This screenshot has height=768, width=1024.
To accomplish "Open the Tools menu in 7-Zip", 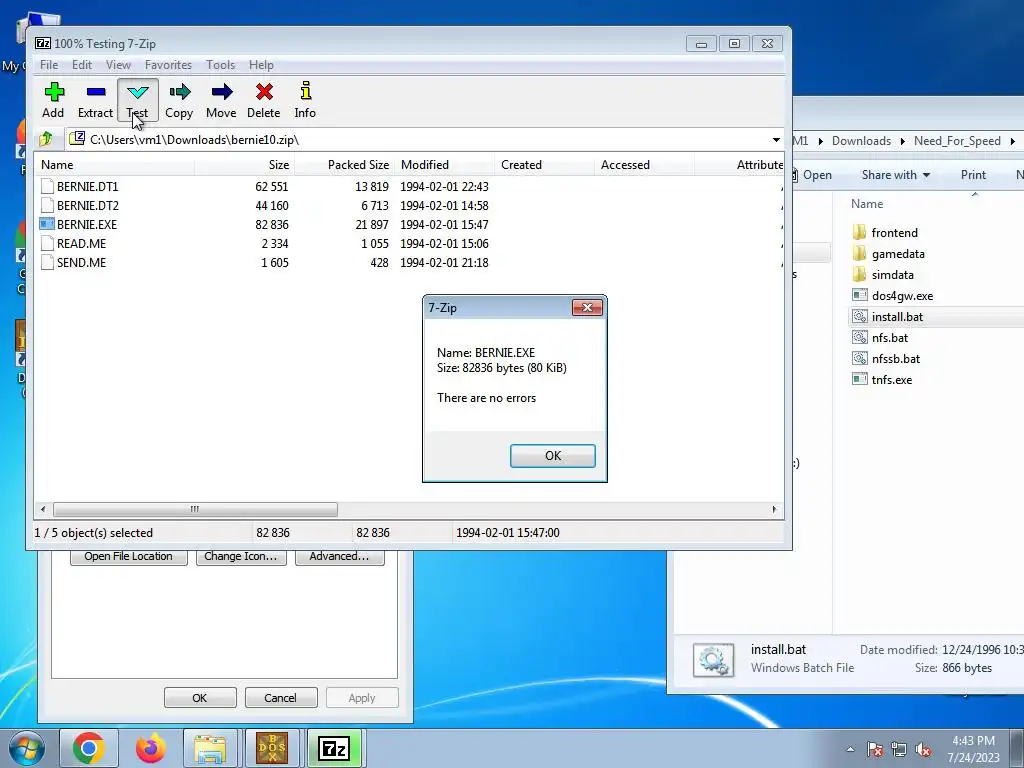I will [220, 65].
